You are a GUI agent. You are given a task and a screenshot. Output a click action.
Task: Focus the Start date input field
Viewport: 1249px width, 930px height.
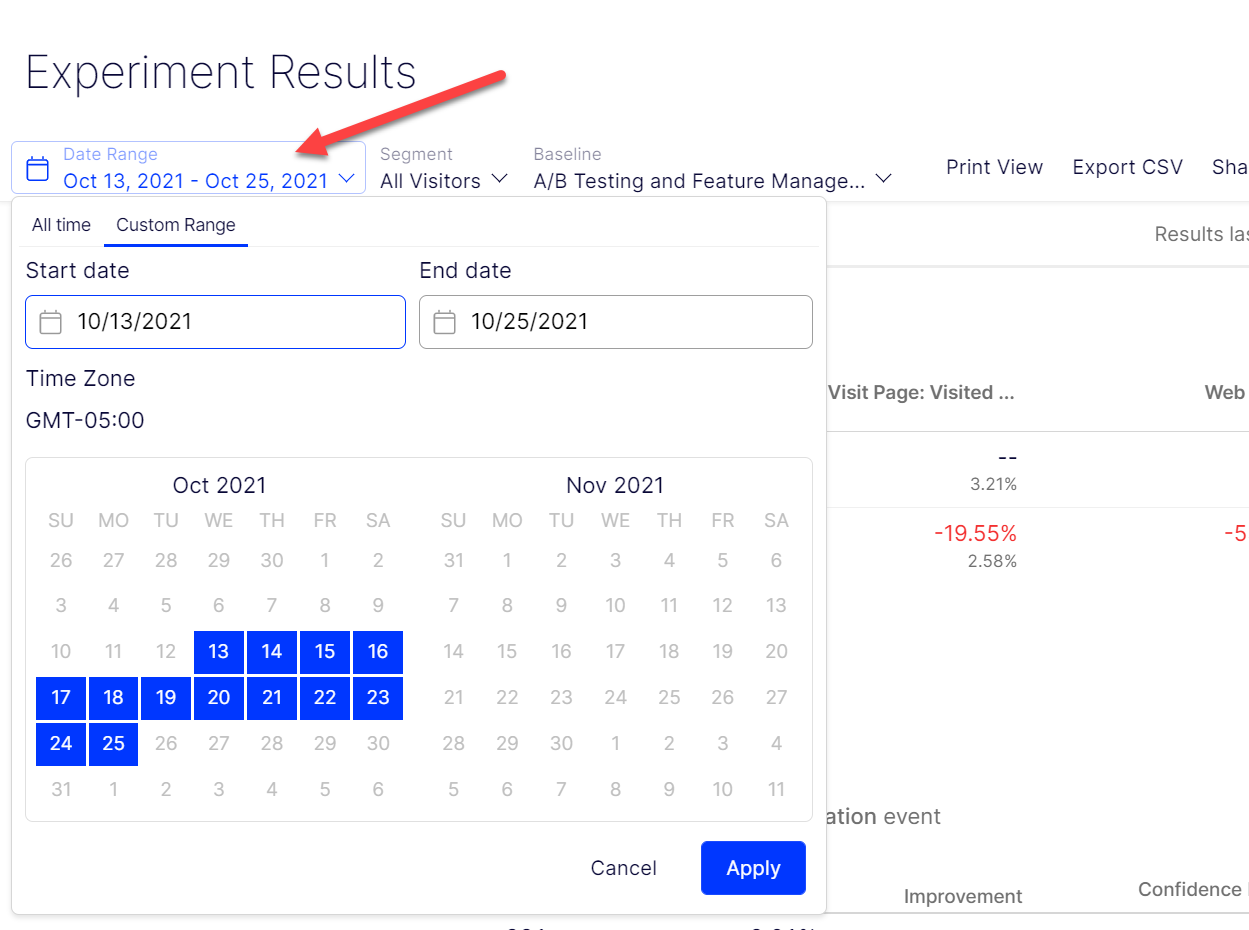click(x=230, y=322)
